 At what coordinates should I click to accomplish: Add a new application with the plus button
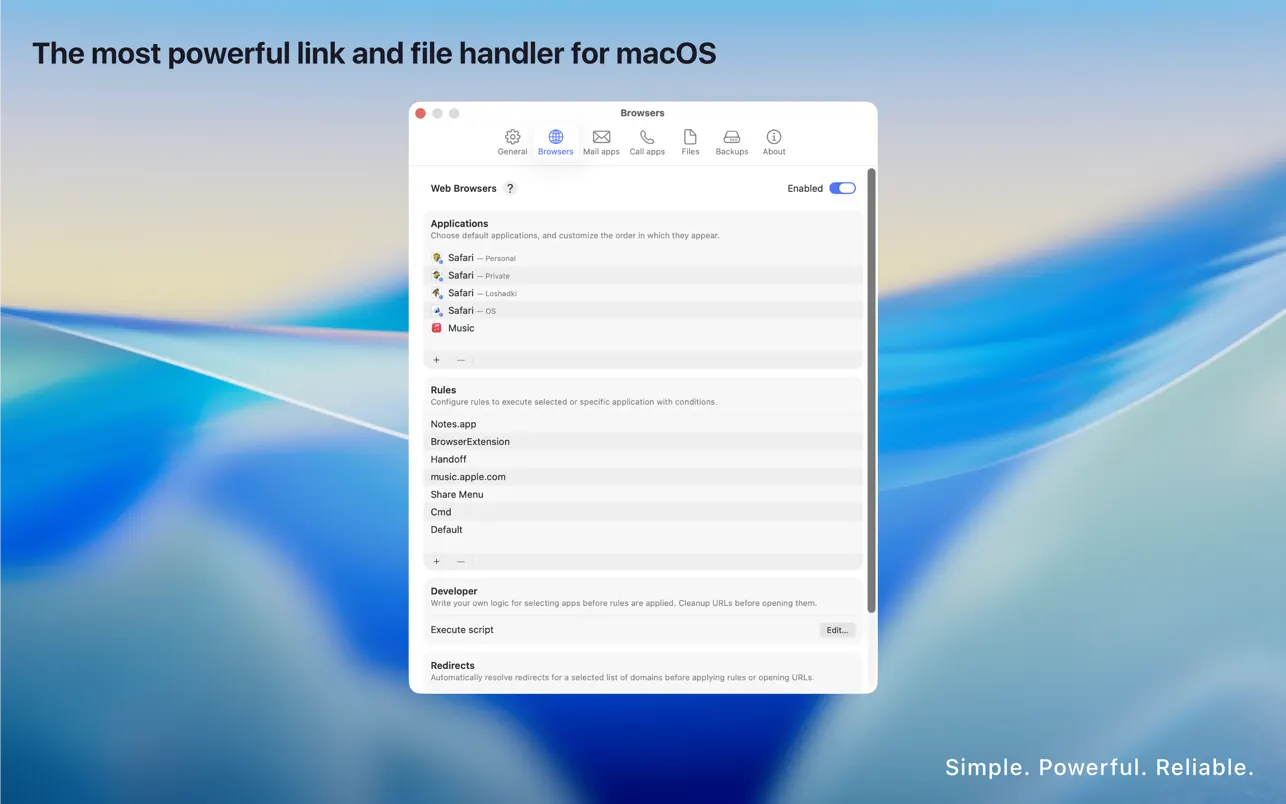[436, 359]
